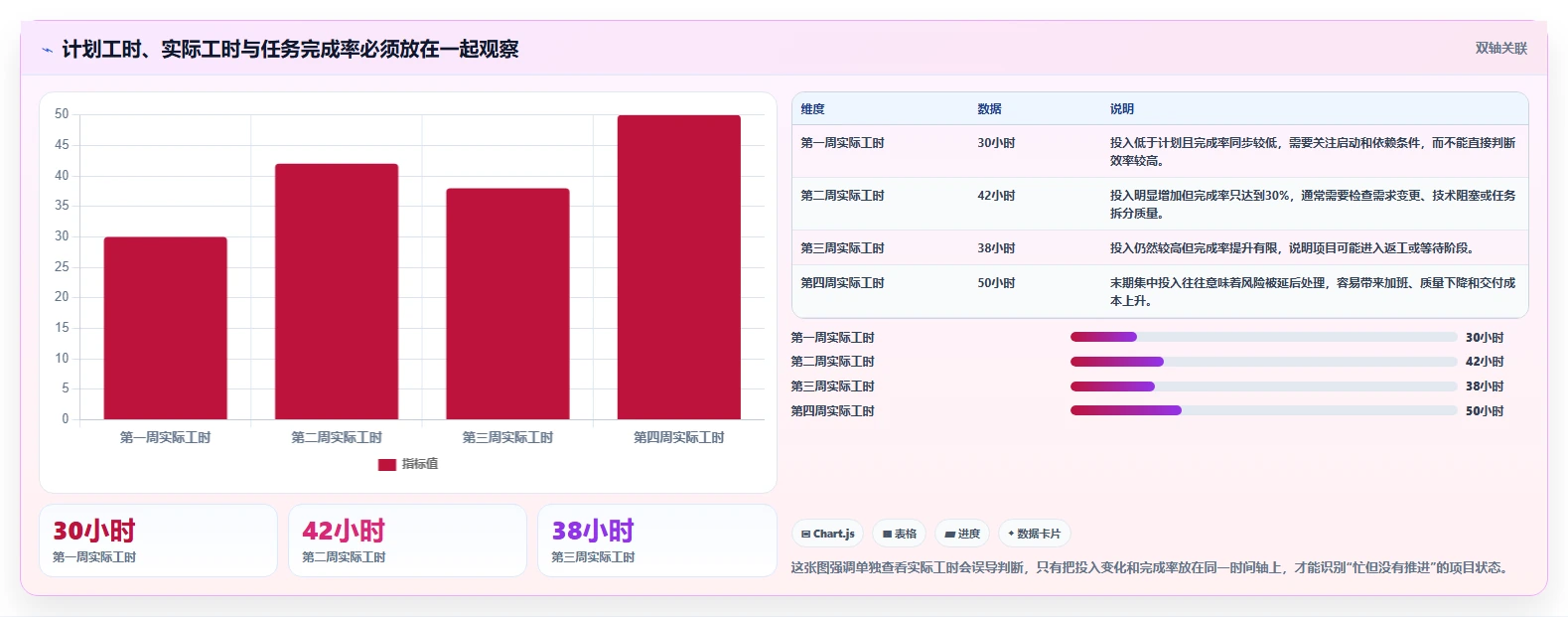Click the 第四周实际工时 table row label

842,283
